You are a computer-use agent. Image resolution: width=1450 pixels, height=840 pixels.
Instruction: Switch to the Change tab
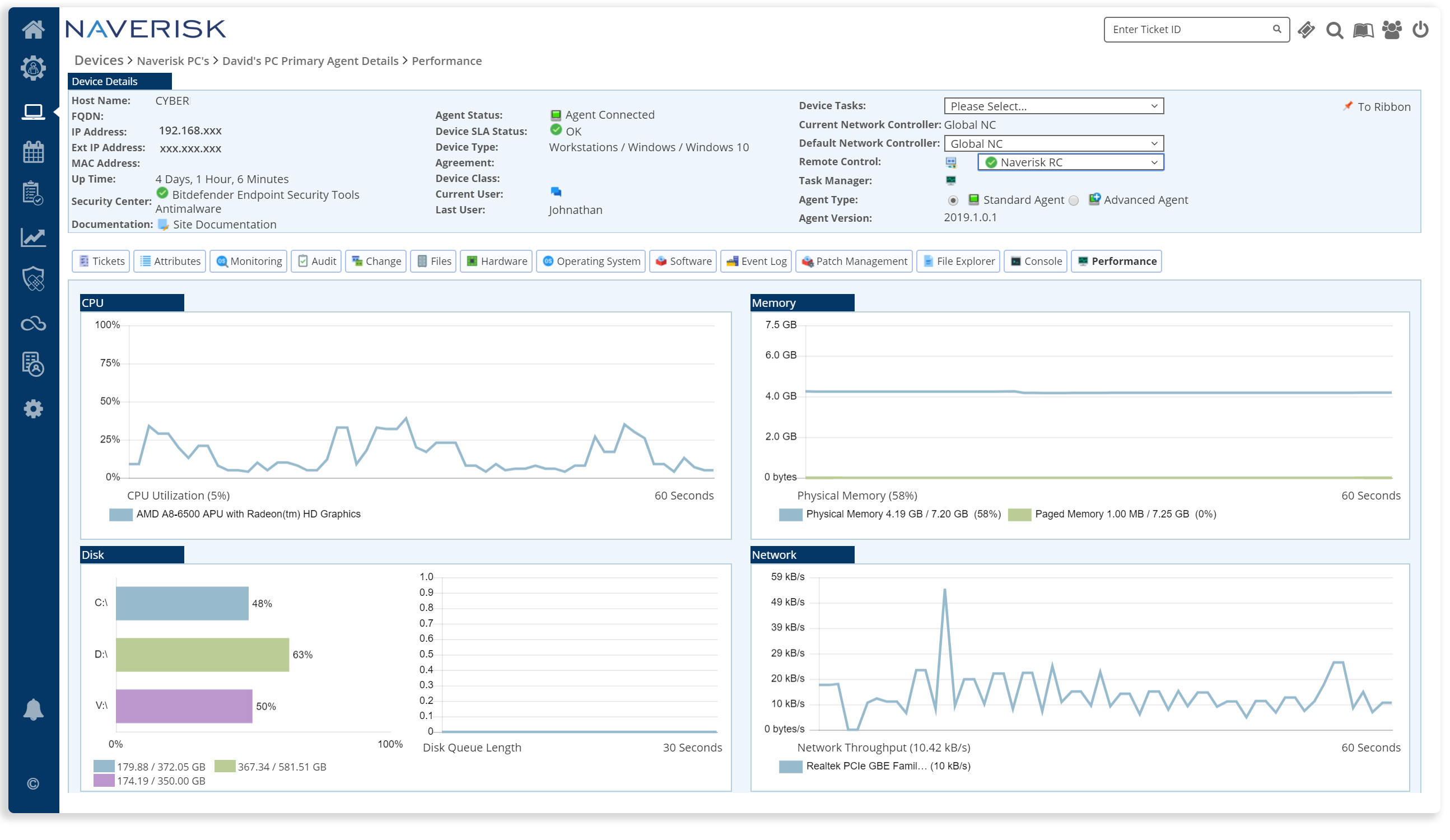click(376, 261)
